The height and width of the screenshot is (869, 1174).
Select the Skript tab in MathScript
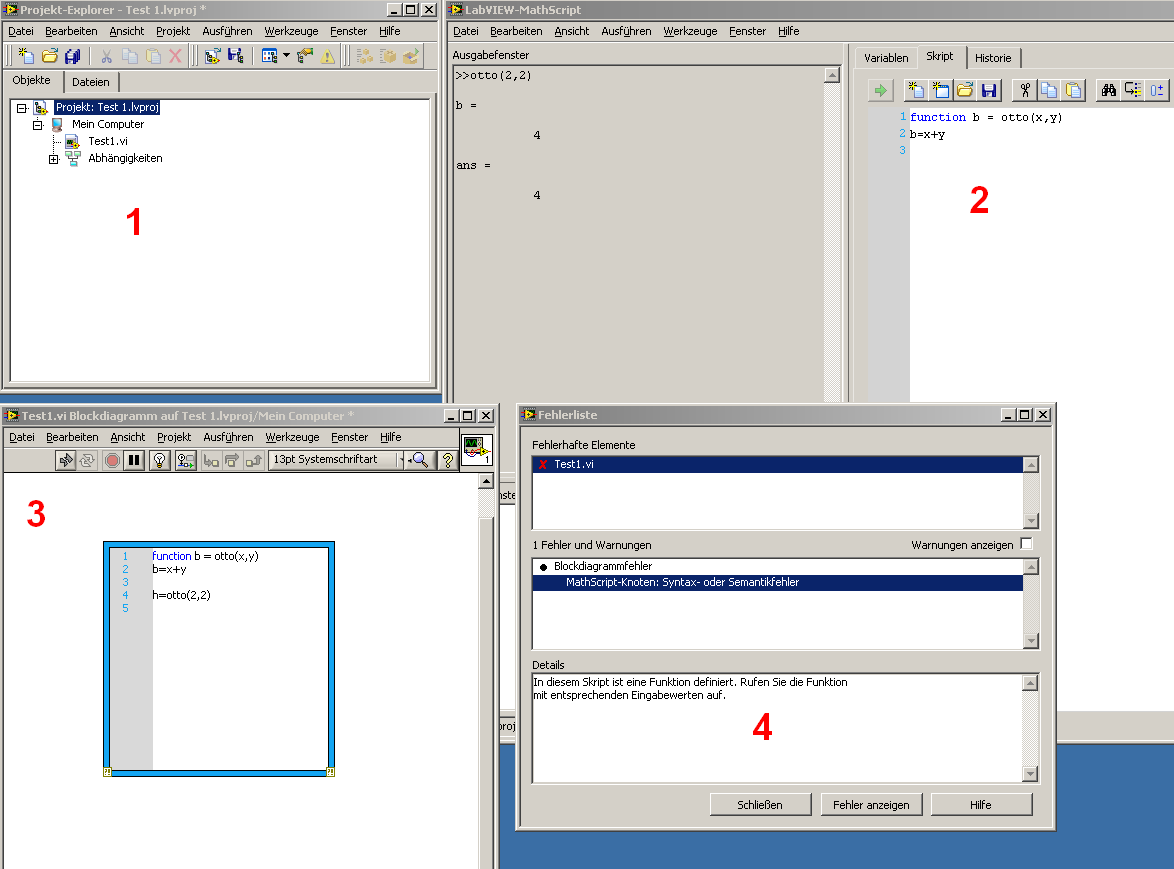[x=940, y=57]
